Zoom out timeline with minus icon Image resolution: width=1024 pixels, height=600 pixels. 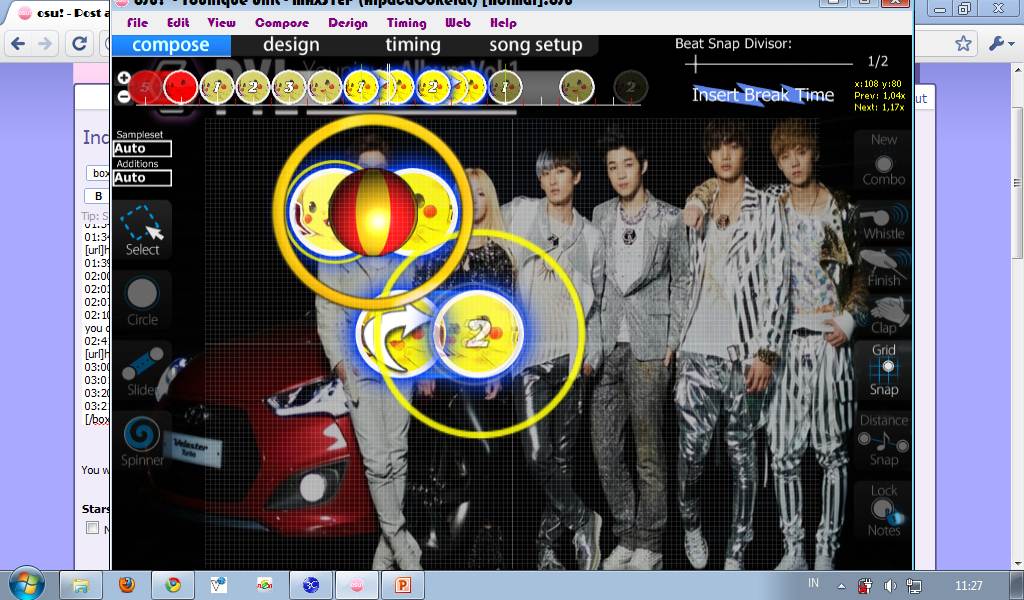coord(123,96)
